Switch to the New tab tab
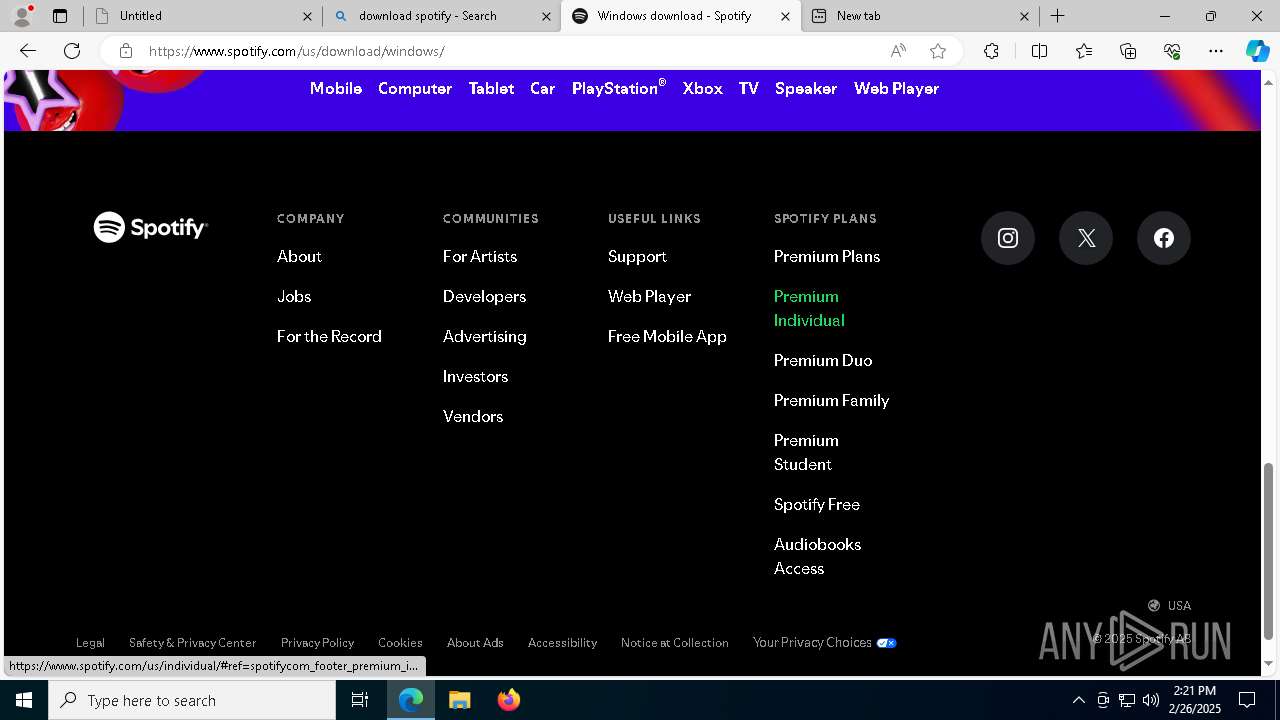Screen dimensions: 1280x720 click(920, 16)
